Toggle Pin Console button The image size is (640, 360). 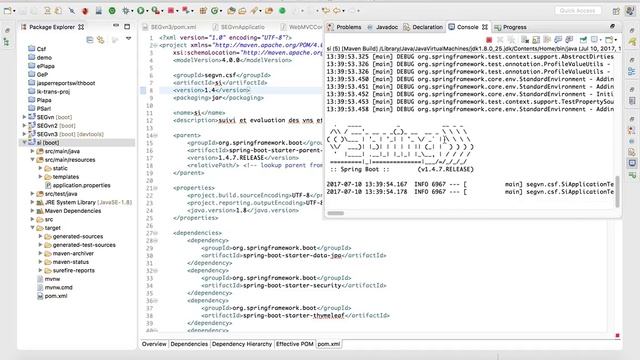583,40
